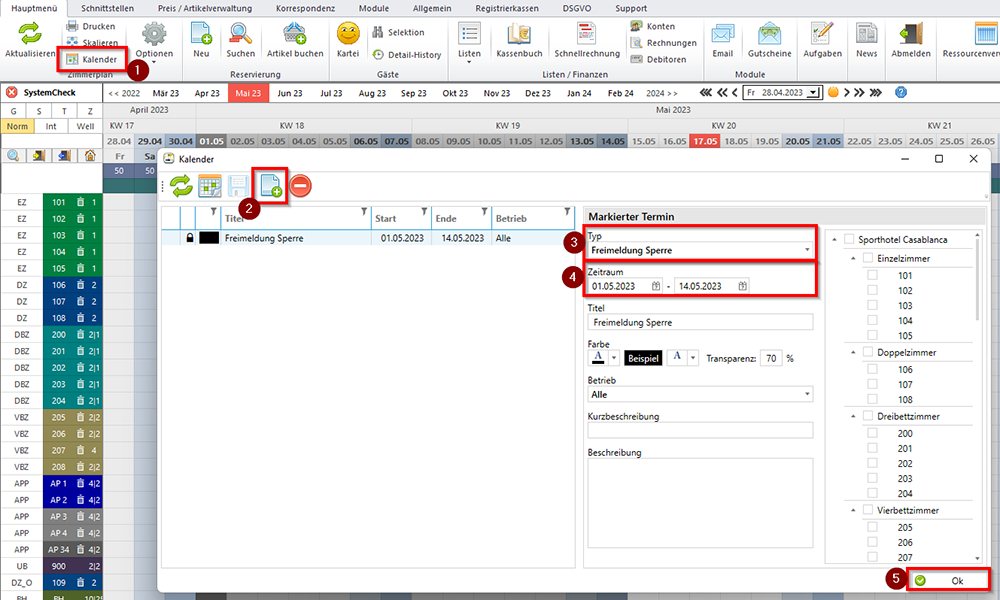Select the Doppelzimmer category checkbox

(868, 352)
